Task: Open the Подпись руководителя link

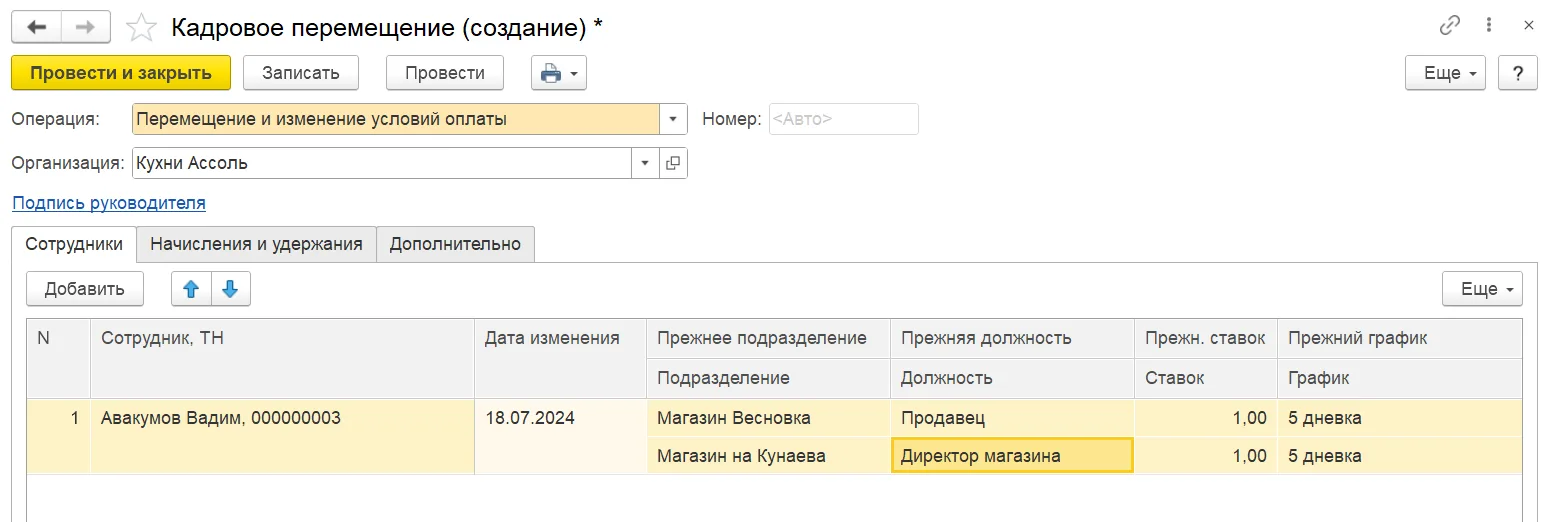Action: [x=109, y=203]
